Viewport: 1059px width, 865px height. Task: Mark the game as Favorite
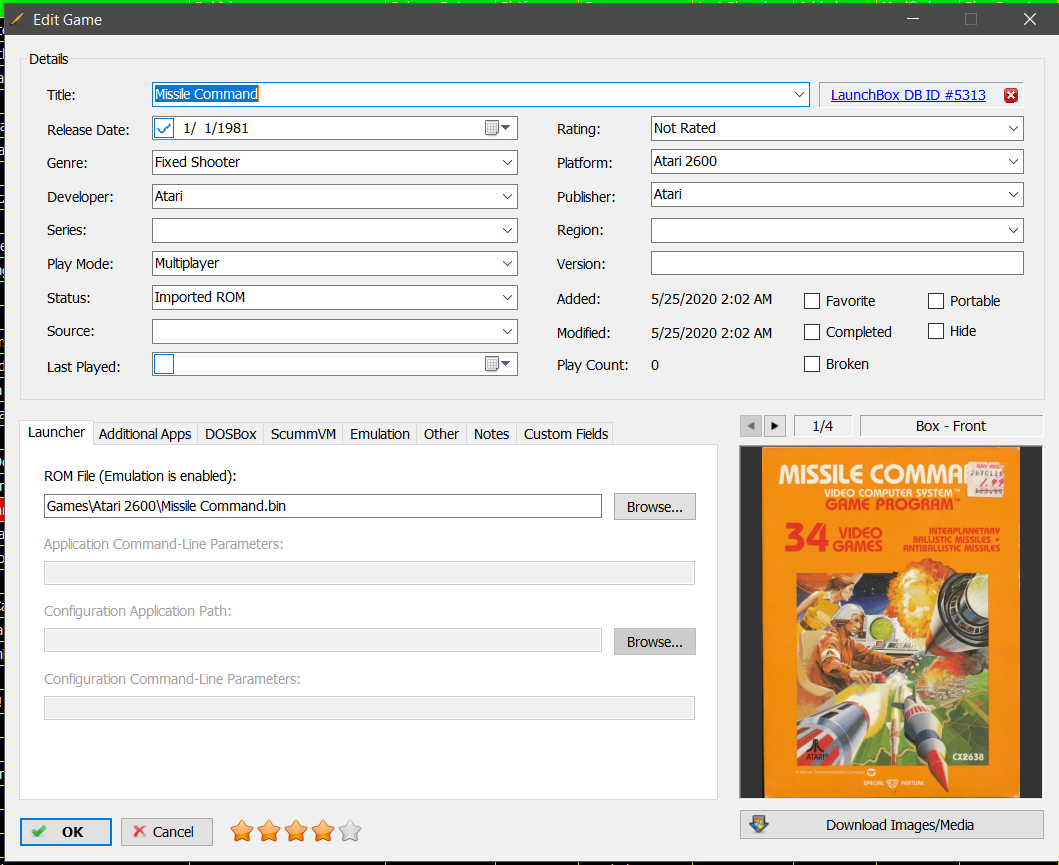point(812,301)
